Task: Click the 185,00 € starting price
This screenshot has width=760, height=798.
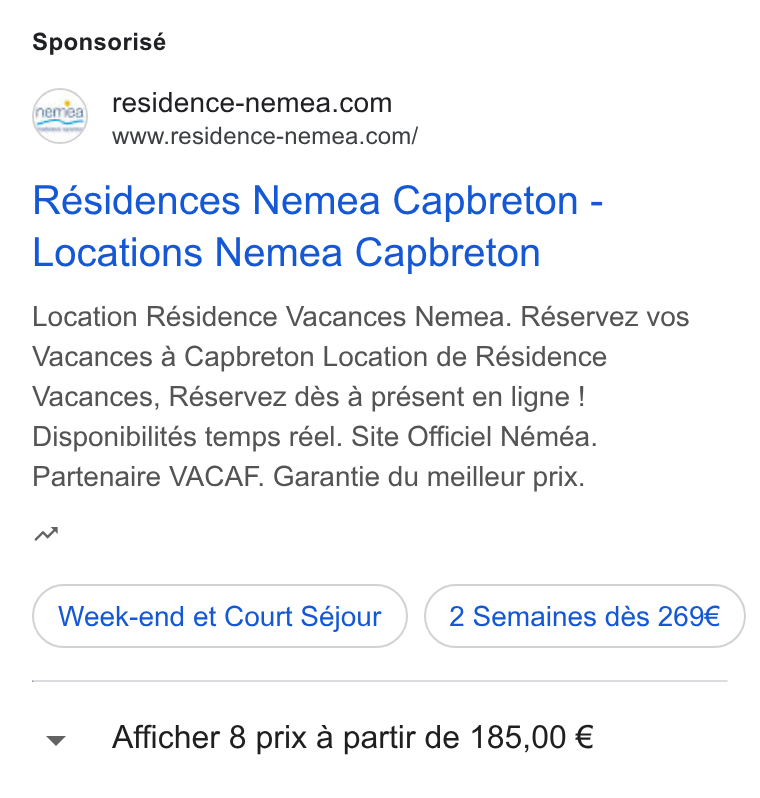Action: (x=531, y=737)
